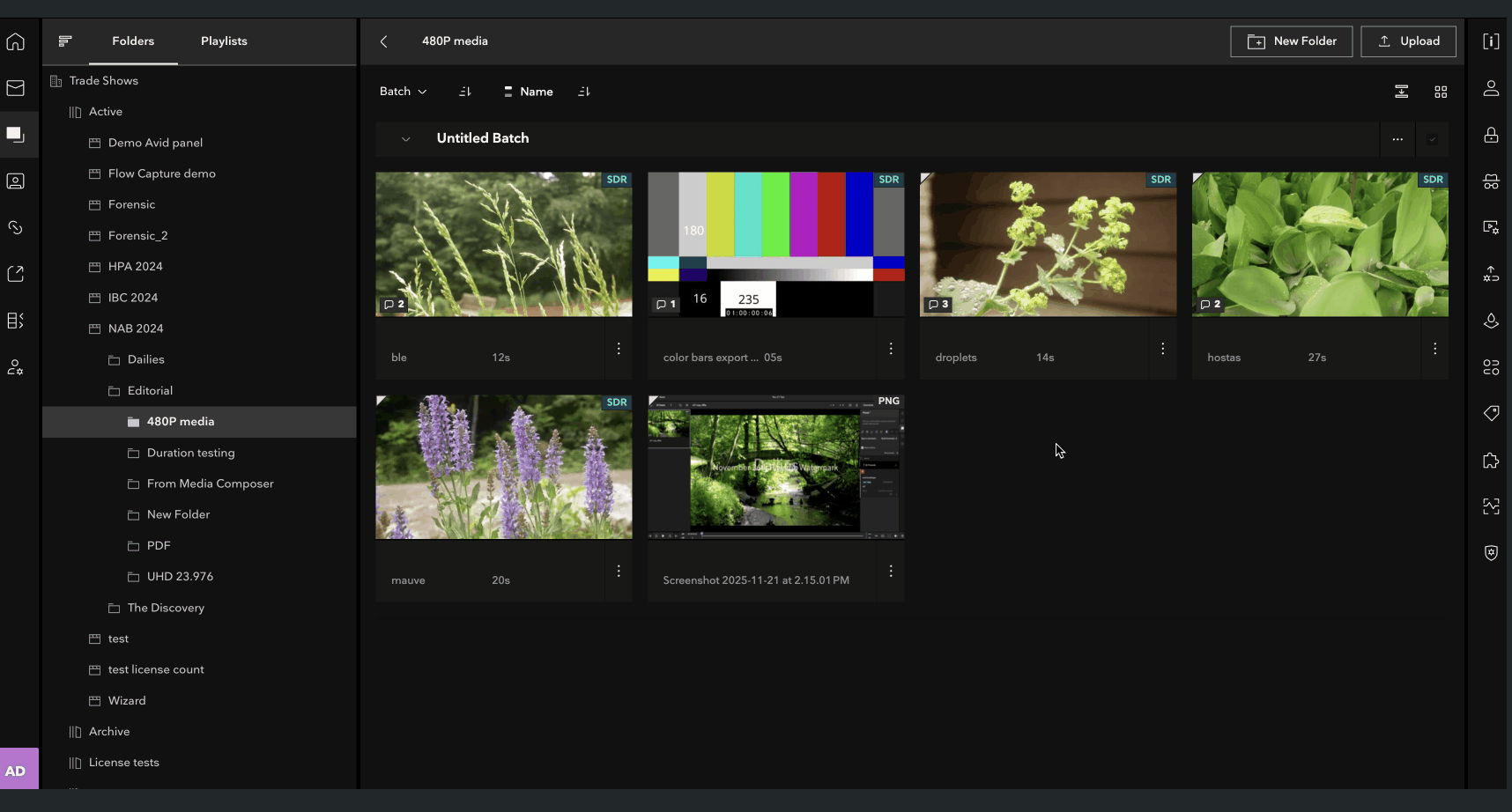1512x812 pixels.
Task: Open the HPA 2024 project
Action: tap(135, 267)
